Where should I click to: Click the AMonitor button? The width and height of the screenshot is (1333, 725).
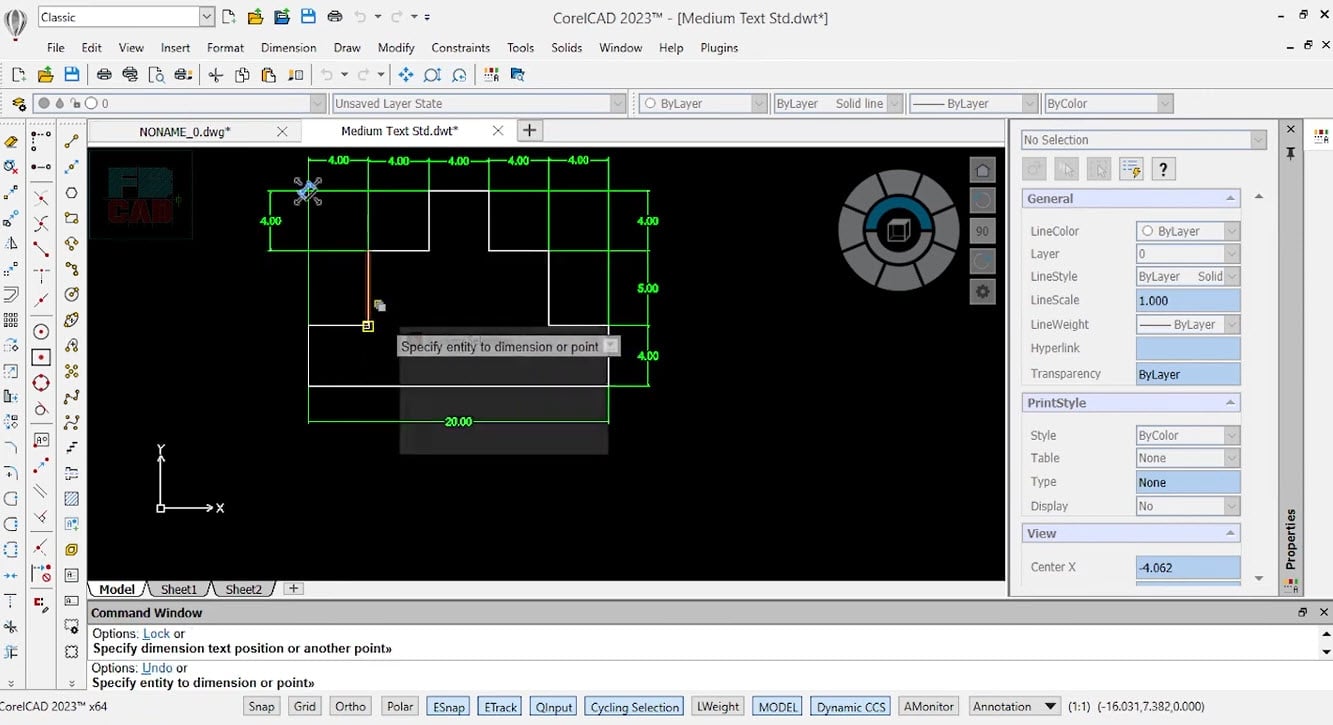tap(928, 706)
